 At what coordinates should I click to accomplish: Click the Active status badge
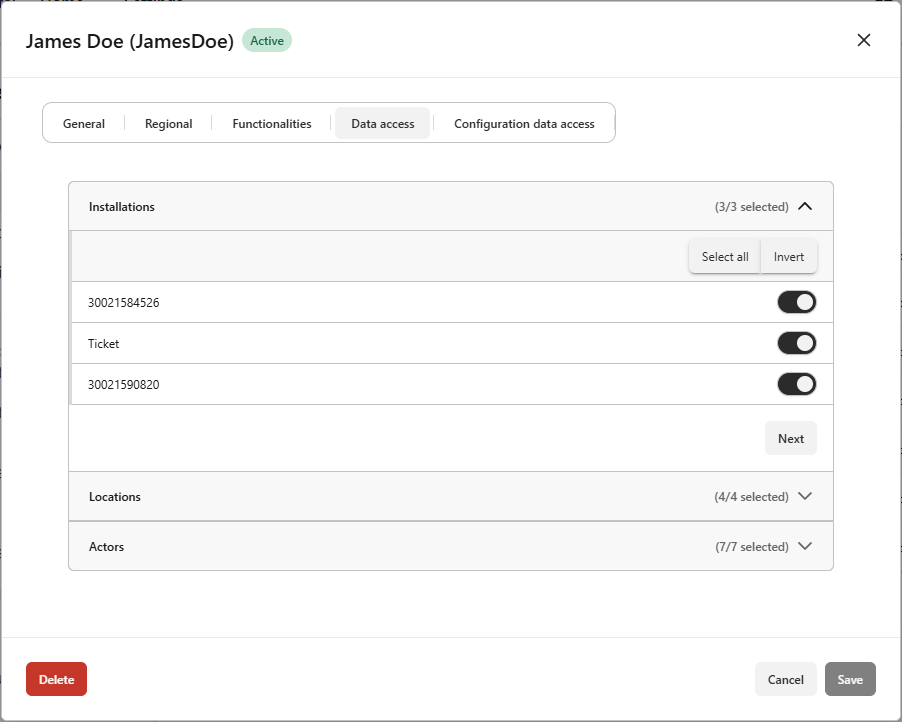[267, 41]
